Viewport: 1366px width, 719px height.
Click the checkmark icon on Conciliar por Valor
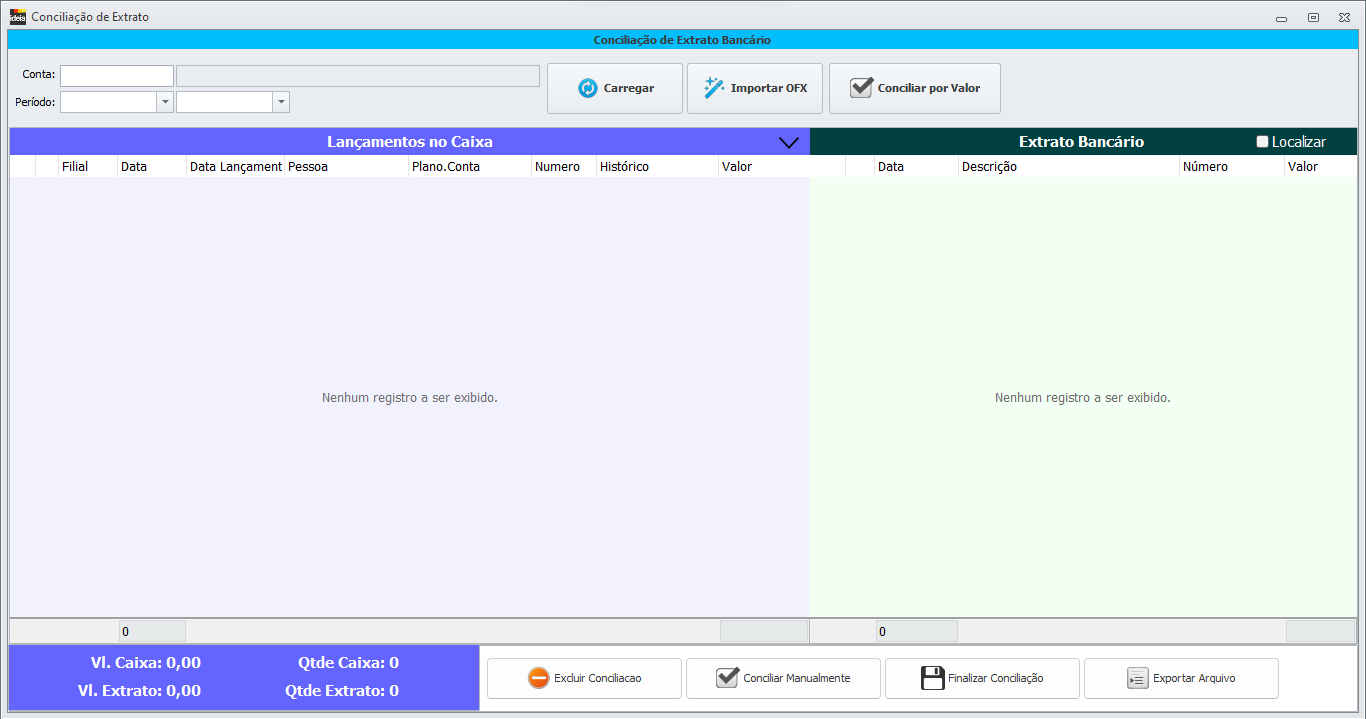861,88
